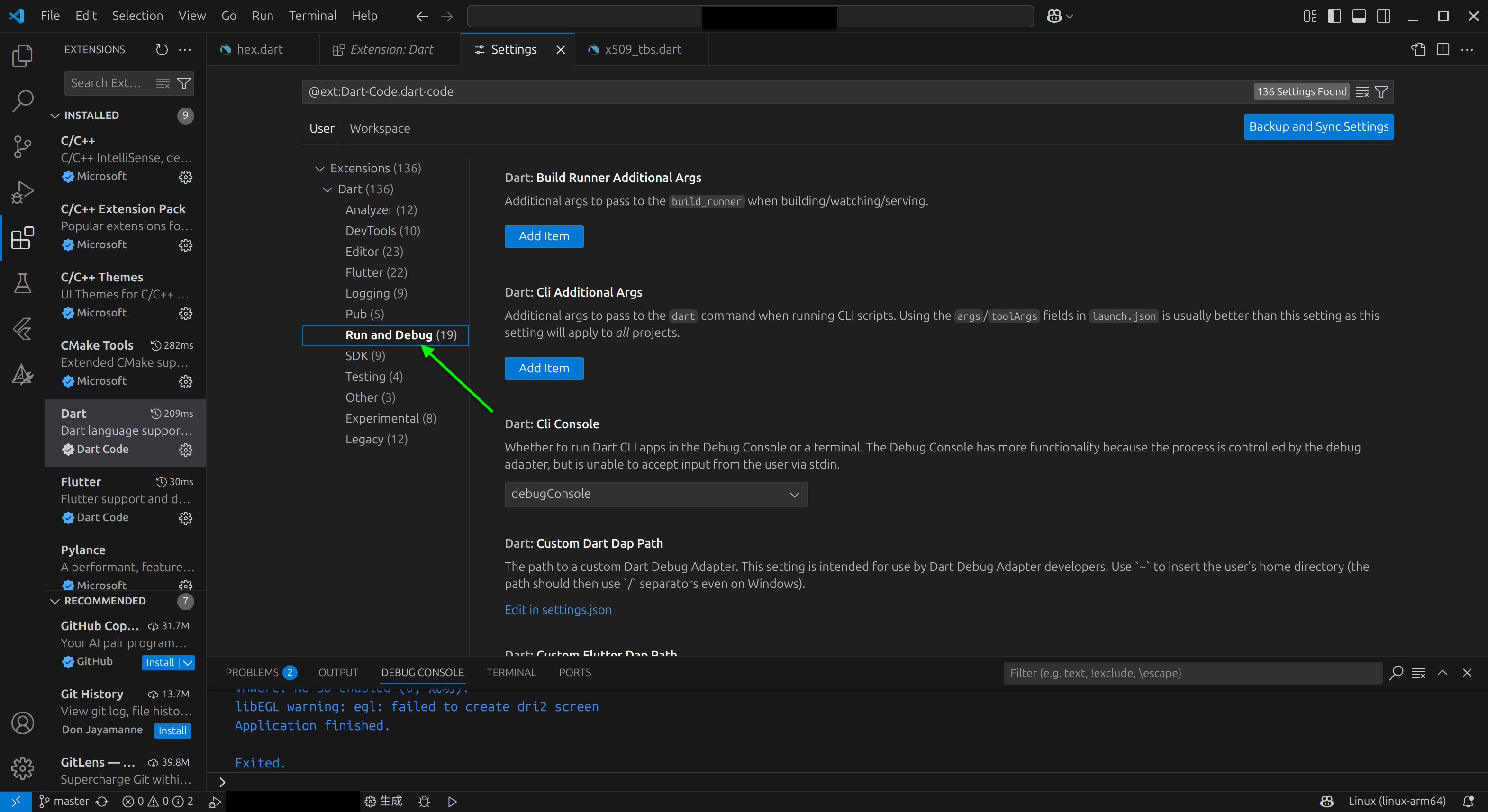Open Extensions view more actions menu
1488x812 pixels.
coord(185,50)
